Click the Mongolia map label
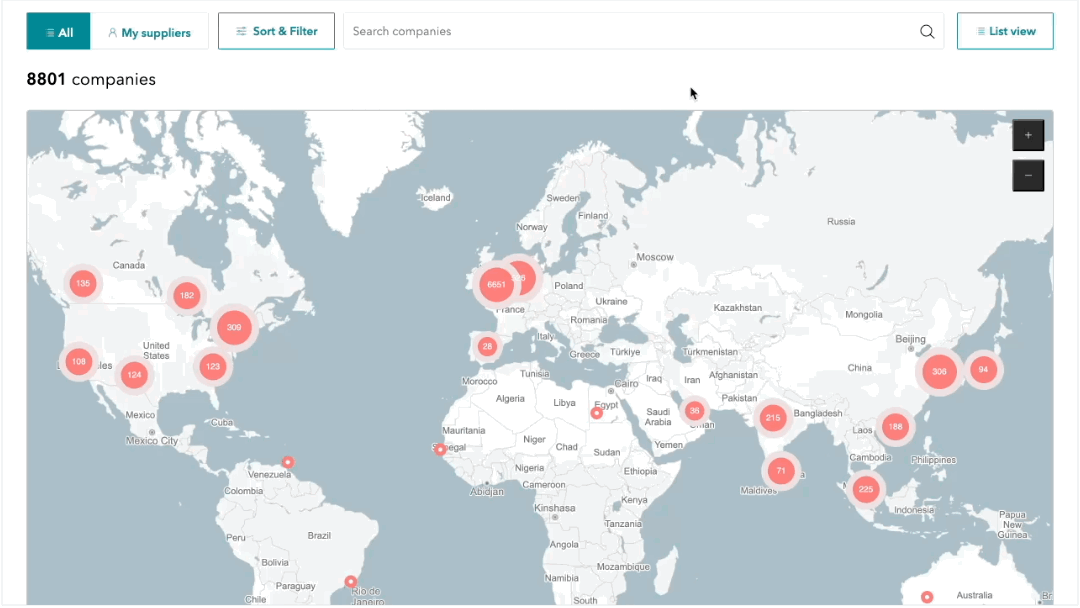This screenshot has height=608, width=1080. tap(864, 315)
